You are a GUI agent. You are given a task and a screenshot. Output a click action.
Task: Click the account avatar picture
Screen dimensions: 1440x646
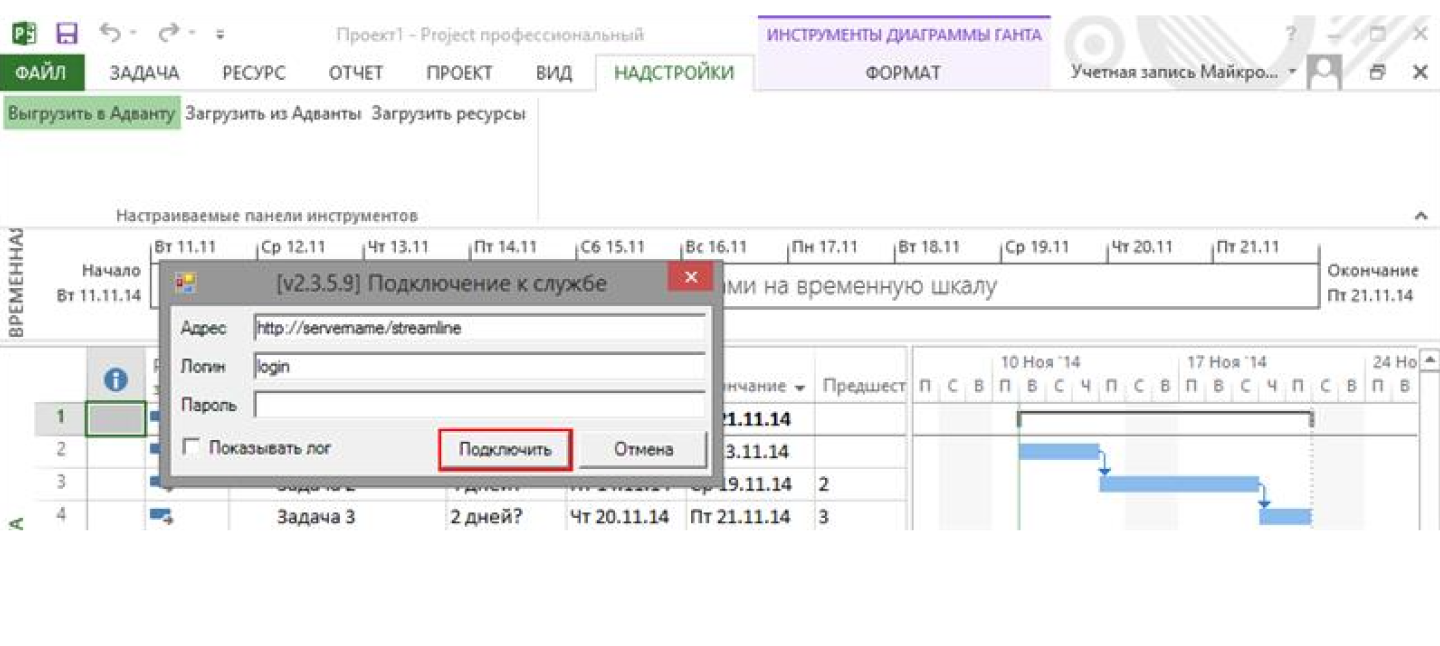1325,73
